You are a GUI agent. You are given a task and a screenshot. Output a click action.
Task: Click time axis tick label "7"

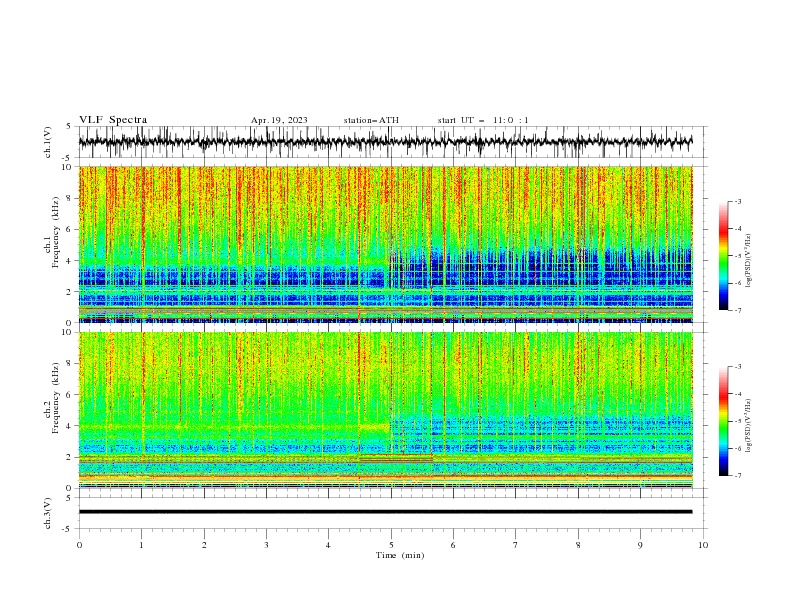point(516,545)
